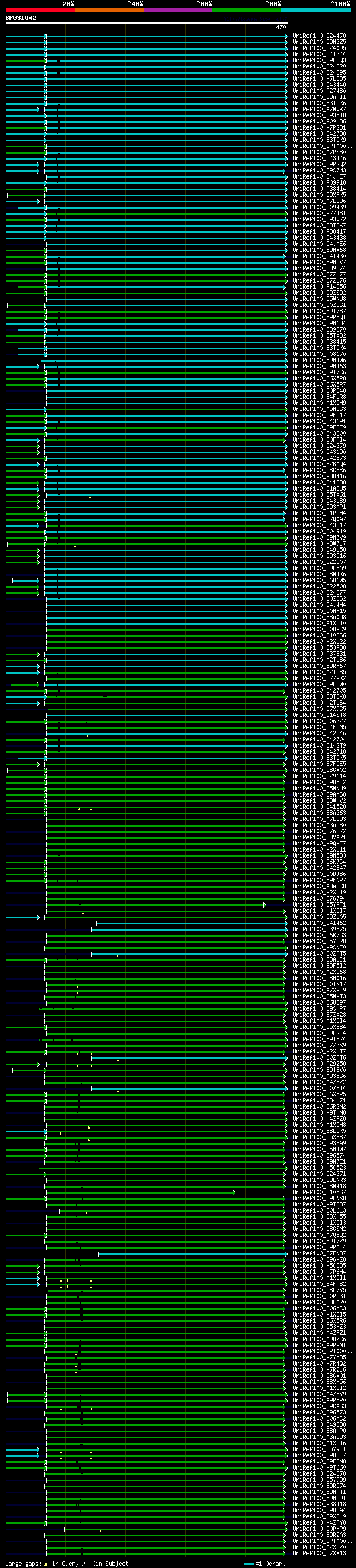Select the UniRef100_A1XCI7 label
Image resolution: width=356 pixels, height=1568 pixels.
pos(319,911)
